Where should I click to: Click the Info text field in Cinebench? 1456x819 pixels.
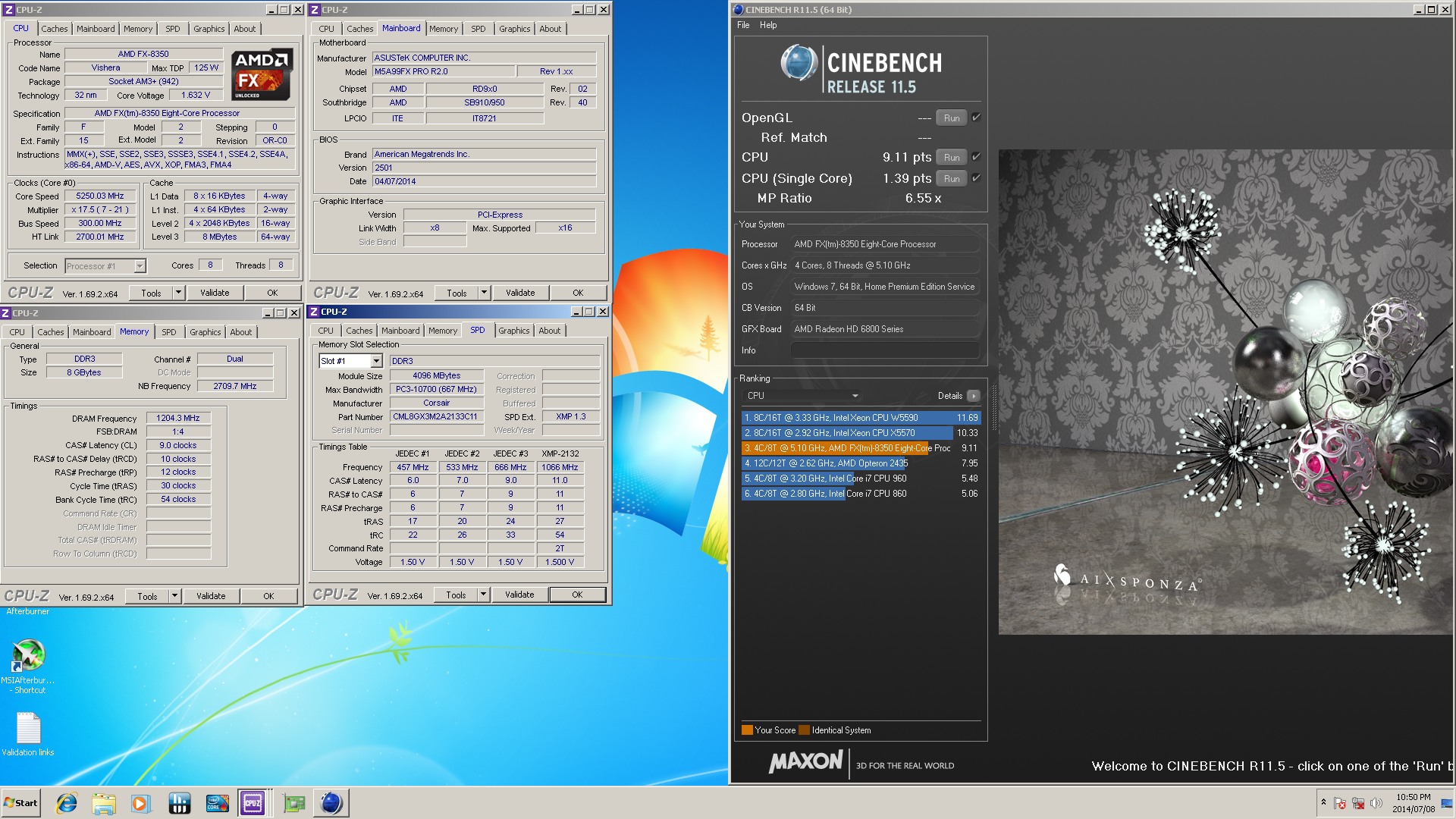tap(885, 350)
